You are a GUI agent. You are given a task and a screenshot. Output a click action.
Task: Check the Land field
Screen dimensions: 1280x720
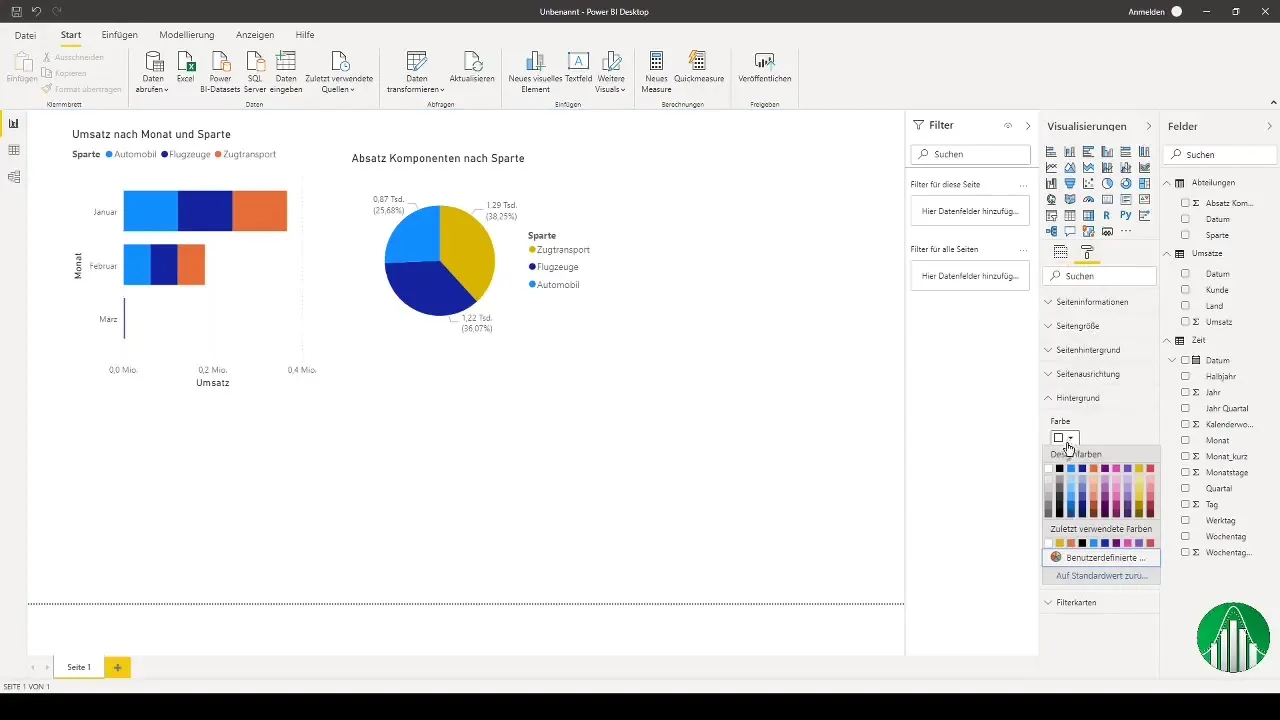pyautogui.click(x=1185, y=306)
